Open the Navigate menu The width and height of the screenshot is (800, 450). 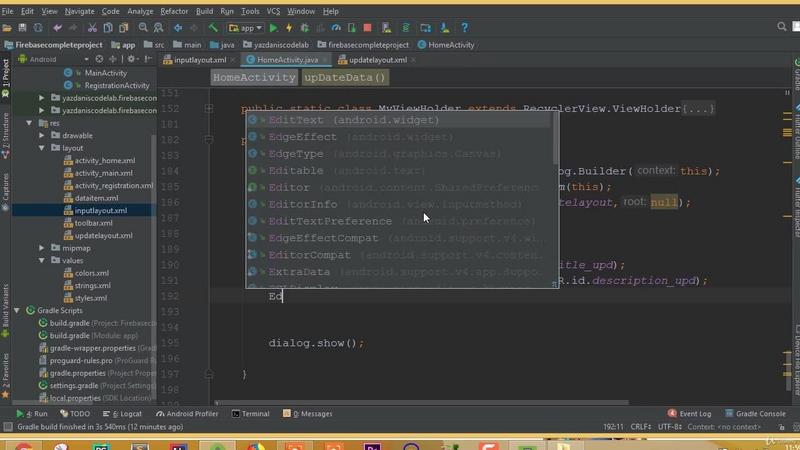click(x=79, y=11)
